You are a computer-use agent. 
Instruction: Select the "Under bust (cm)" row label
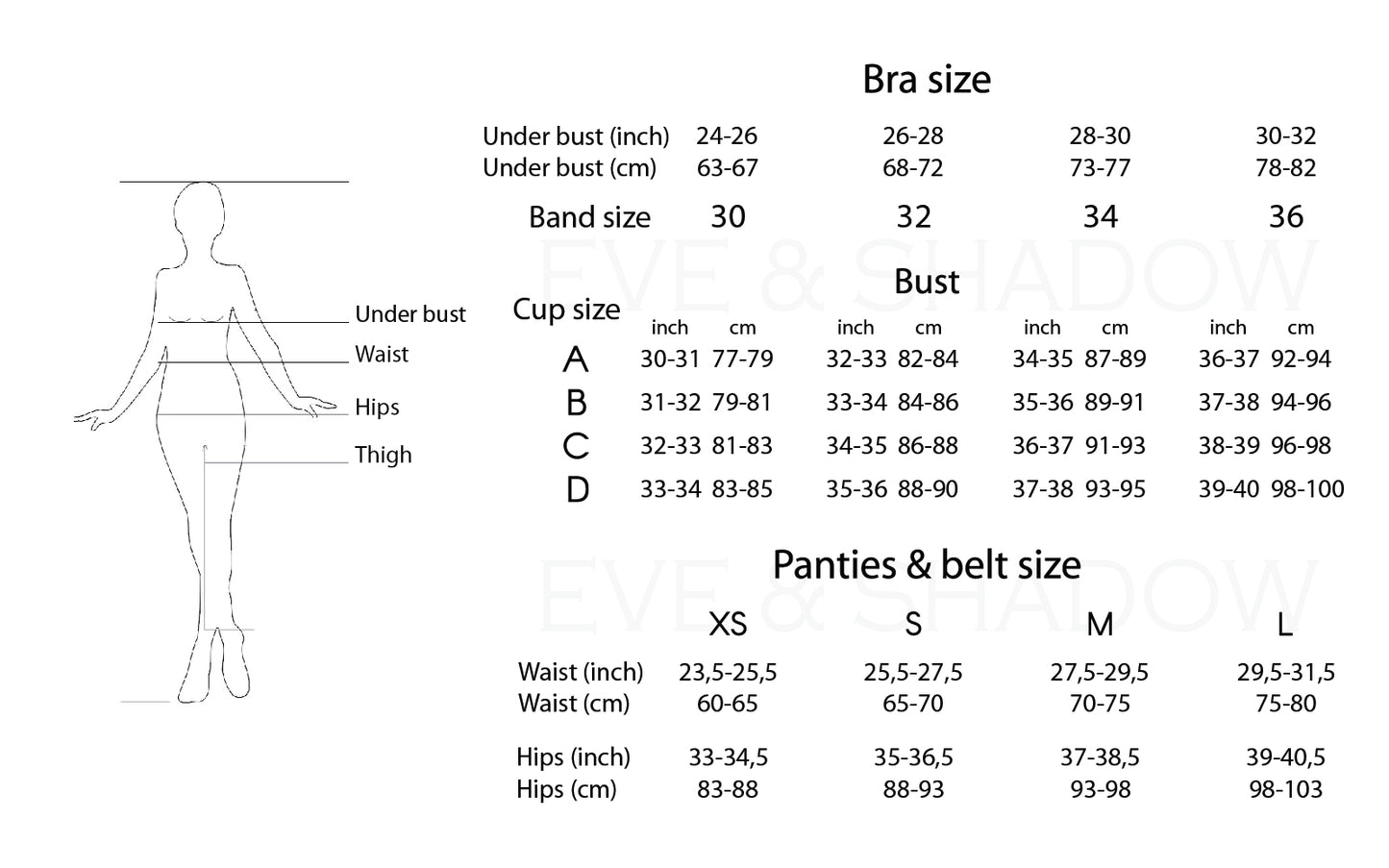[x=569, y=168]
